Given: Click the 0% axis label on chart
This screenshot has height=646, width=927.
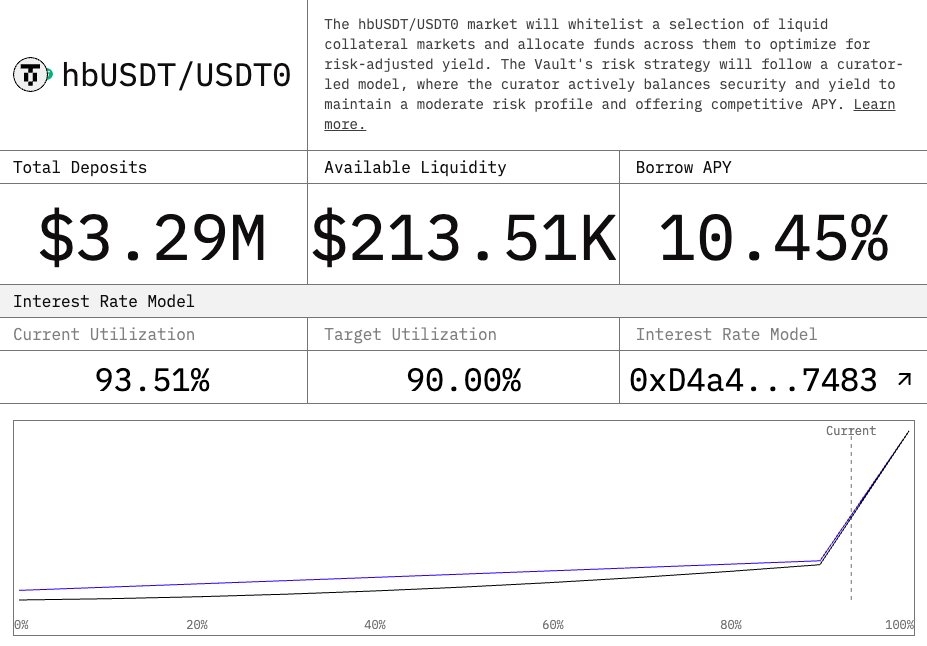Looking at the screenshot, I should (21, 625).
